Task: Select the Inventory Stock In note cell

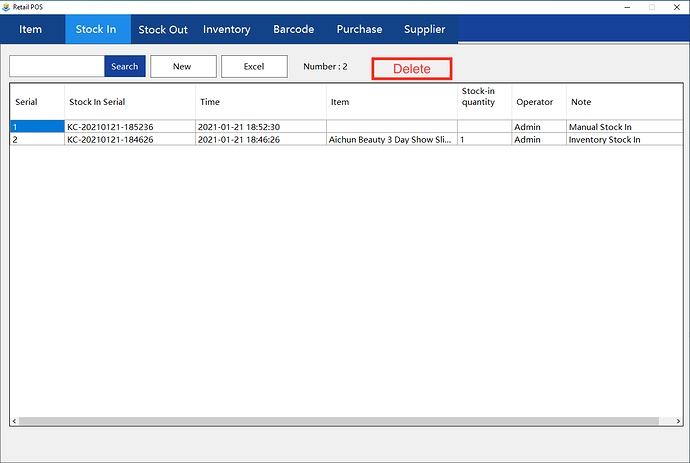Action: [624, 140]
